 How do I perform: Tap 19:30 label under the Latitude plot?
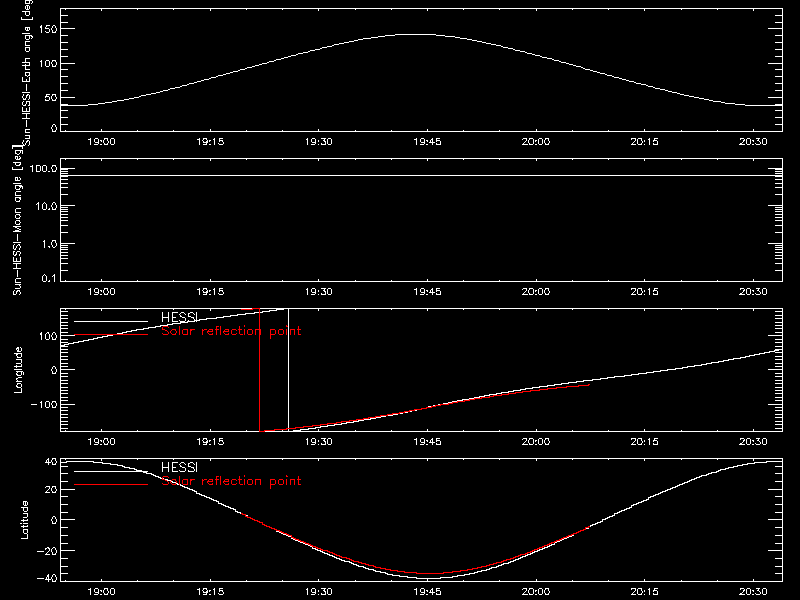[x=318, y=592]
